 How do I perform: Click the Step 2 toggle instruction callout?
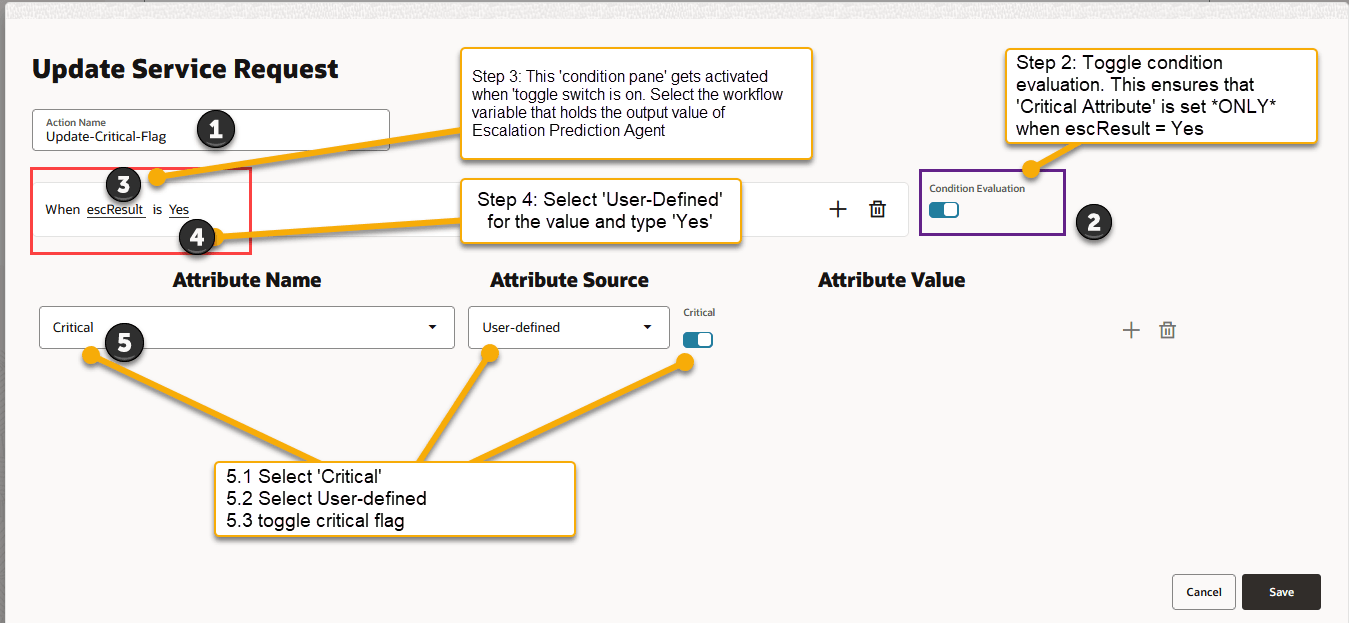click(1161, 97)
